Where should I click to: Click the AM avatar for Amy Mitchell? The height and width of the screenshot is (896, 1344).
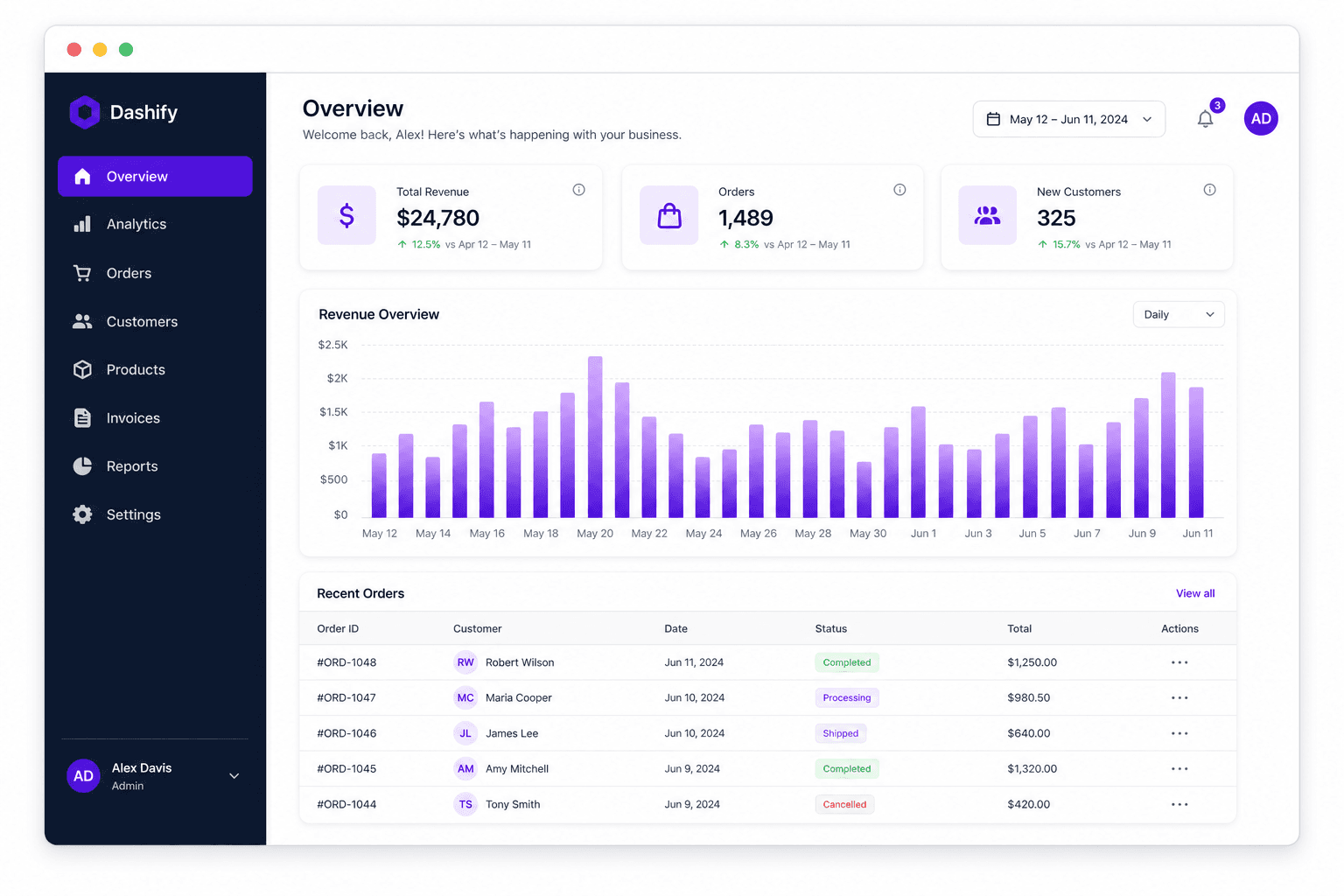(465, 769)
